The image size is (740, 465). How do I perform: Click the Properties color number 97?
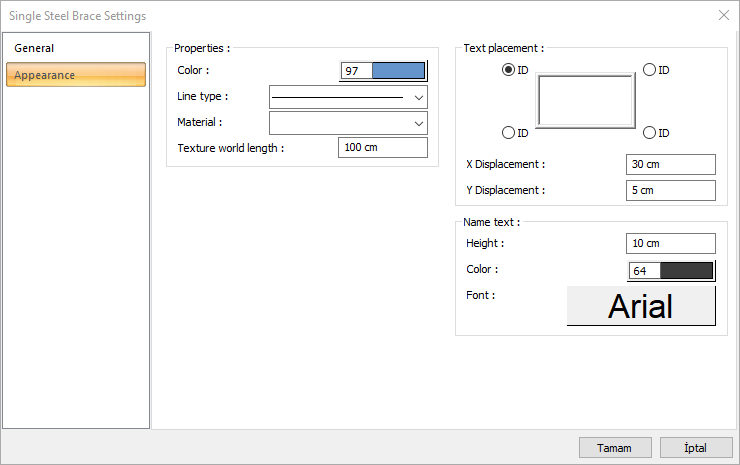355,71
